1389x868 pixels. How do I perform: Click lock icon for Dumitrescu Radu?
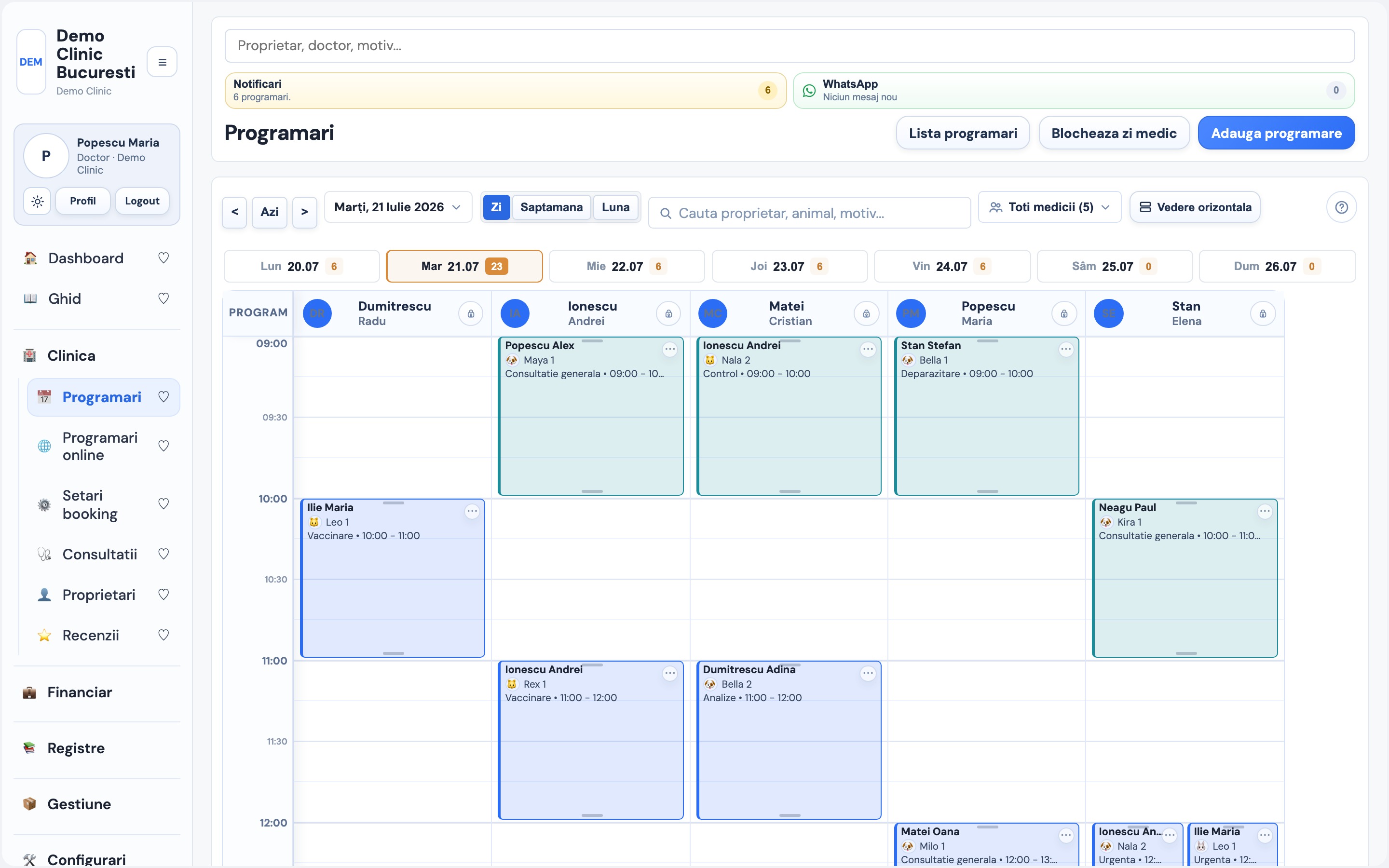click(x=471, y=313)
